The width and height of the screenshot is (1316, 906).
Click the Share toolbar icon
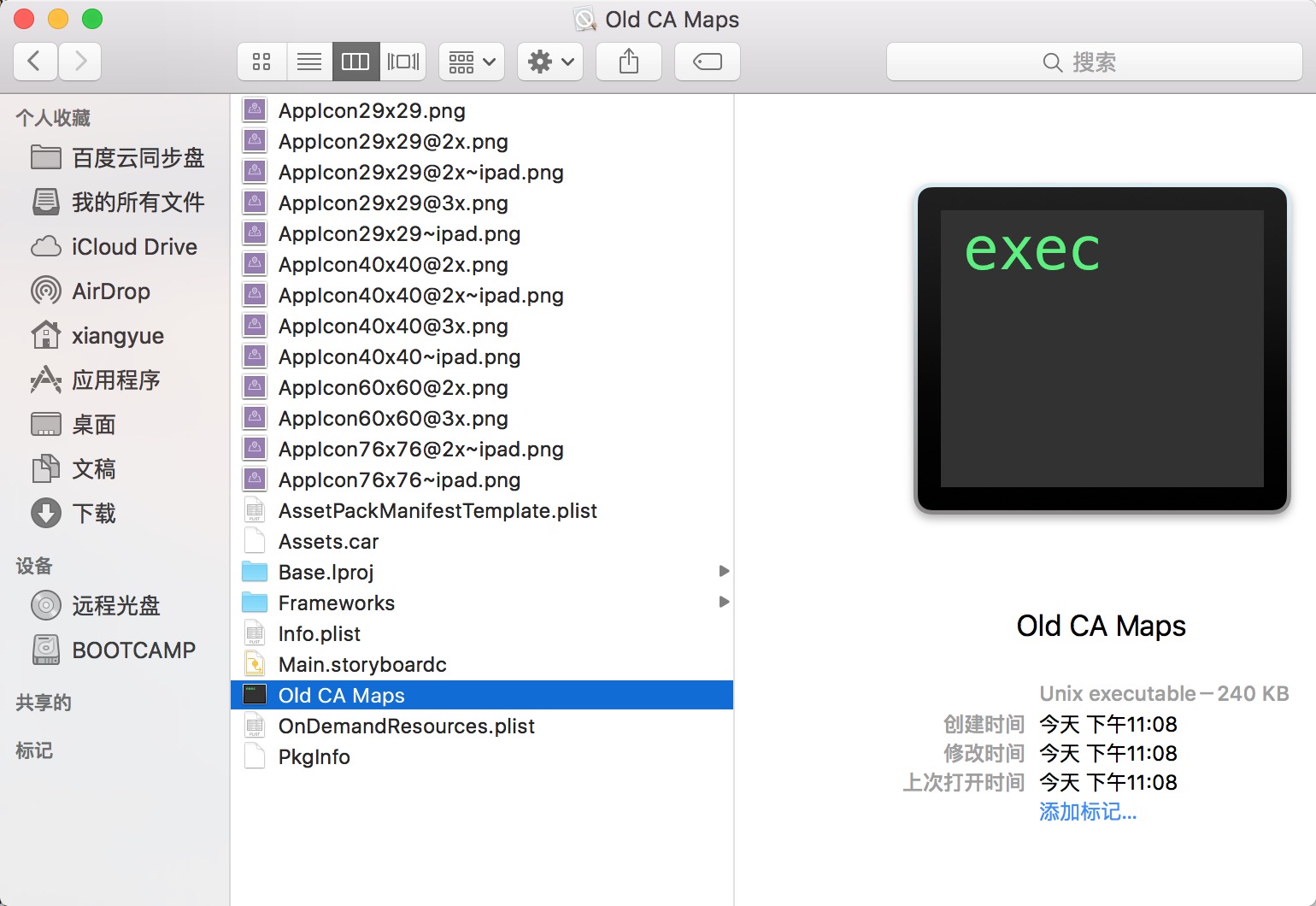tap(629, 62)
